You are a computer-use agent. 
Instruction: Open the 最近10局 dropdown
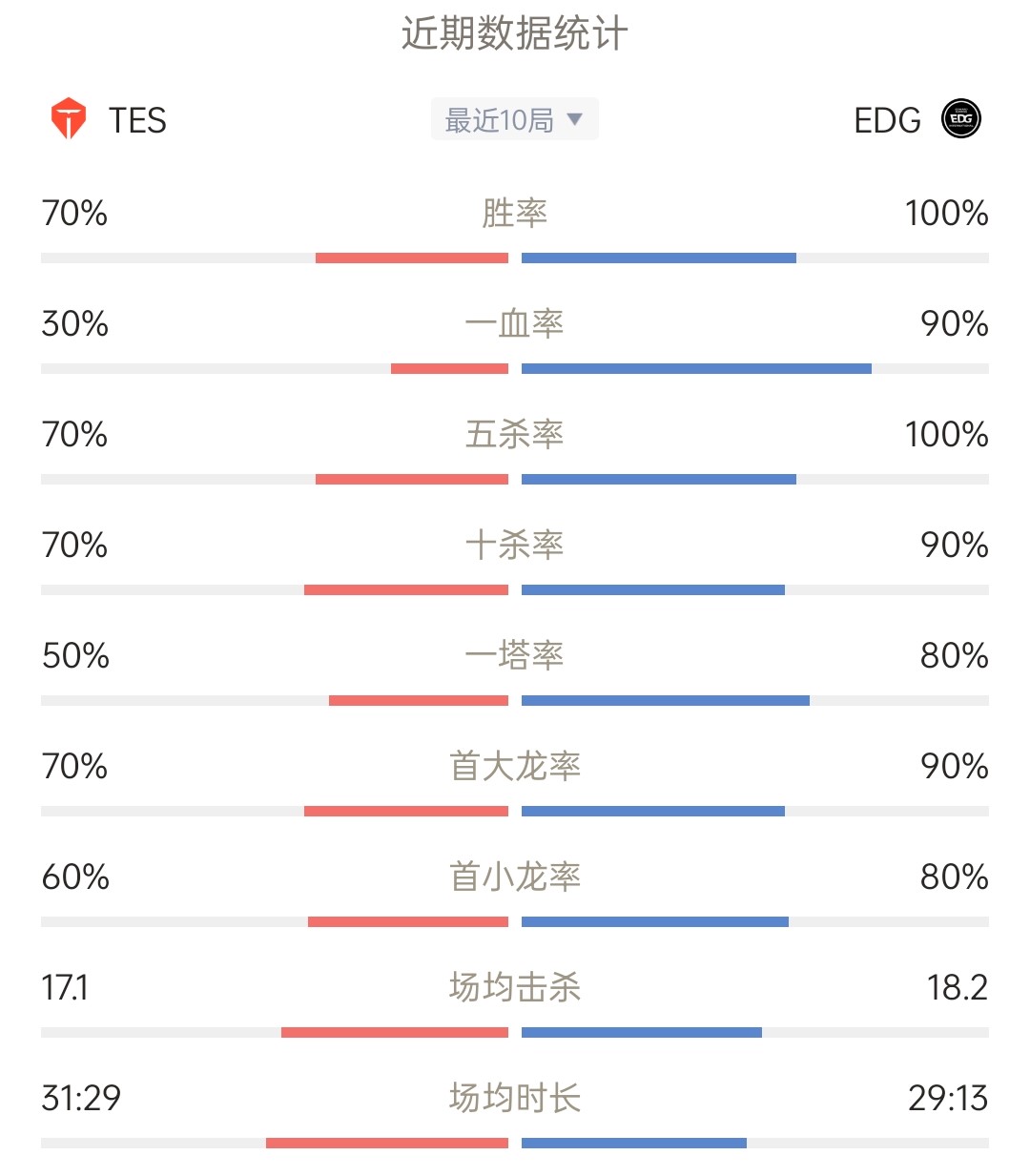(x=515, y=119)
